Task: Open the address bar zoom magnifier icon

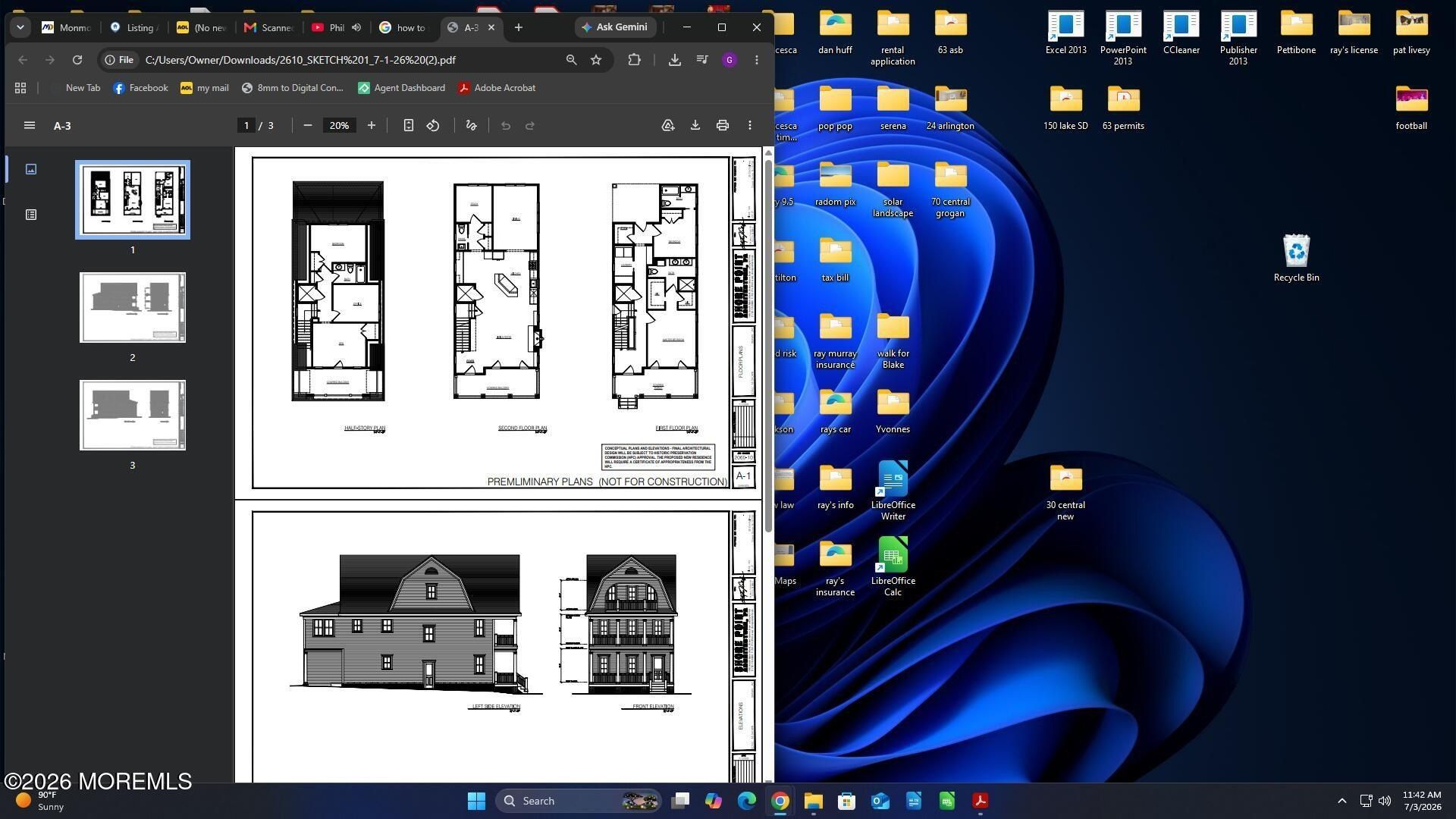Action: (572, 60)
